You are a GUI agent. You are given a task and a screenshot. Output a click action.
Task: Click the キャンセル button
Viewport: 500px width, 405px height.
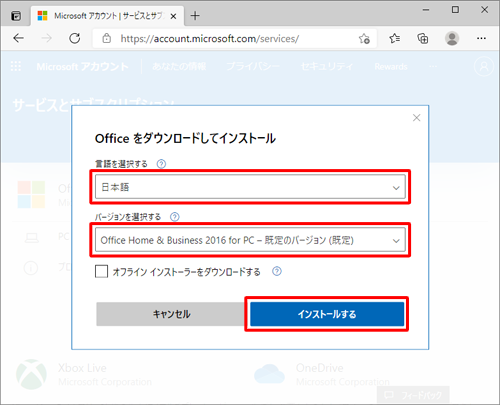pos(171,314)
